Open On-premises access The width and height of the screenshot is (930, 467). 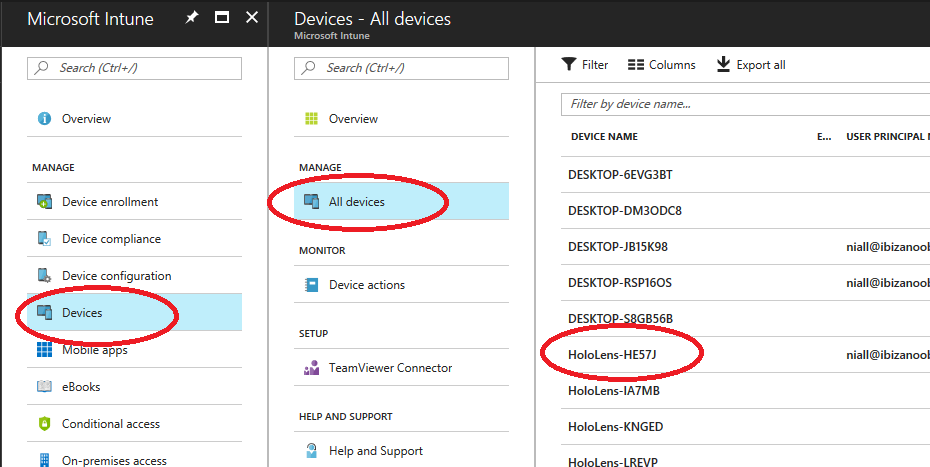[114, 460]
